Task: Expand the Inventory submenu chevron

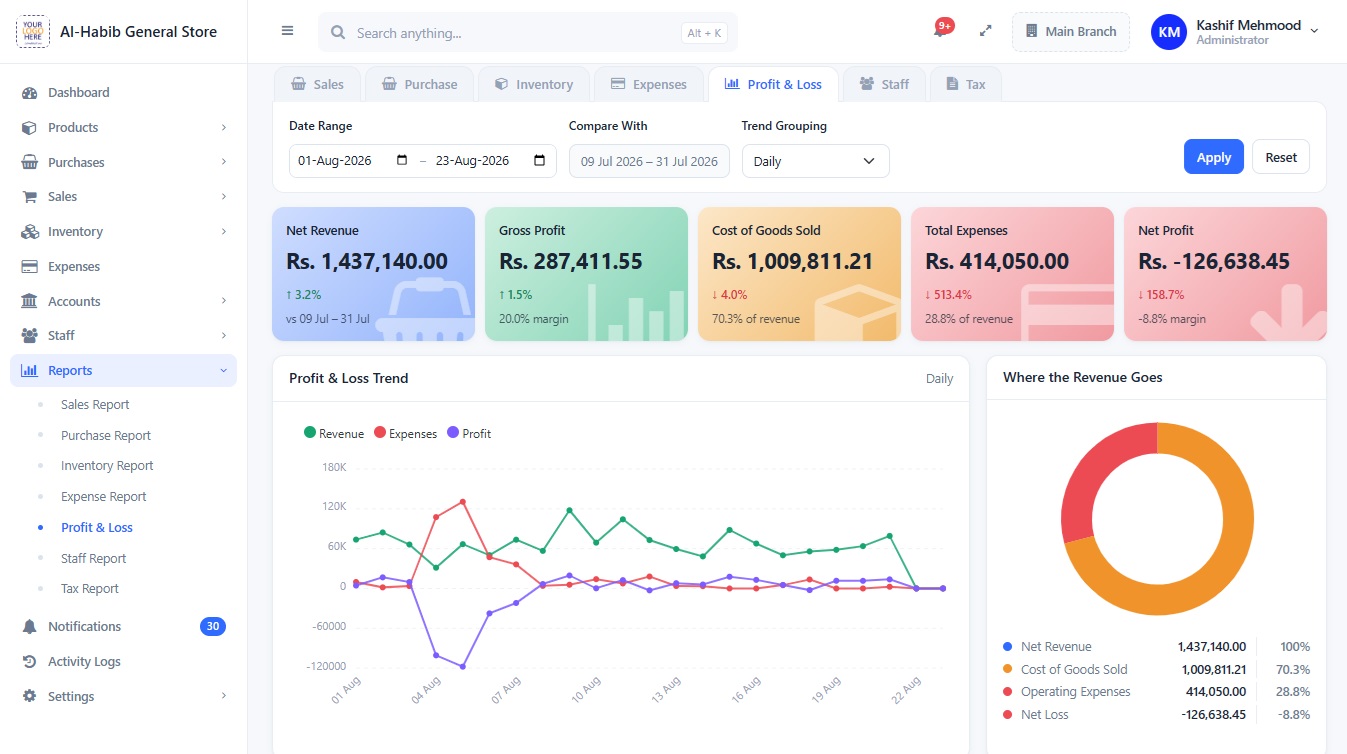Action: pyautogui.click(x=224, y=232)
